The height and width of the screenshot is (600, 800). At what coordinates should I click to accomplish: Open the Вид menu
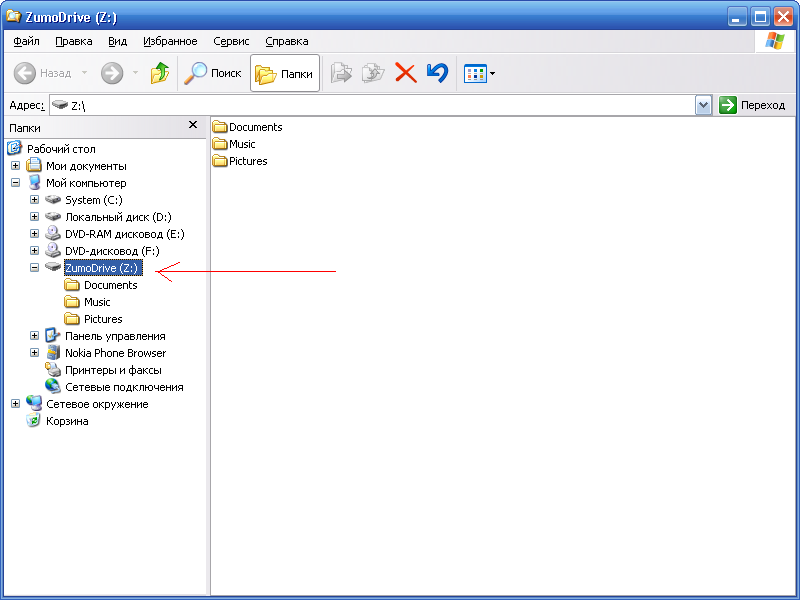point(117,41)
